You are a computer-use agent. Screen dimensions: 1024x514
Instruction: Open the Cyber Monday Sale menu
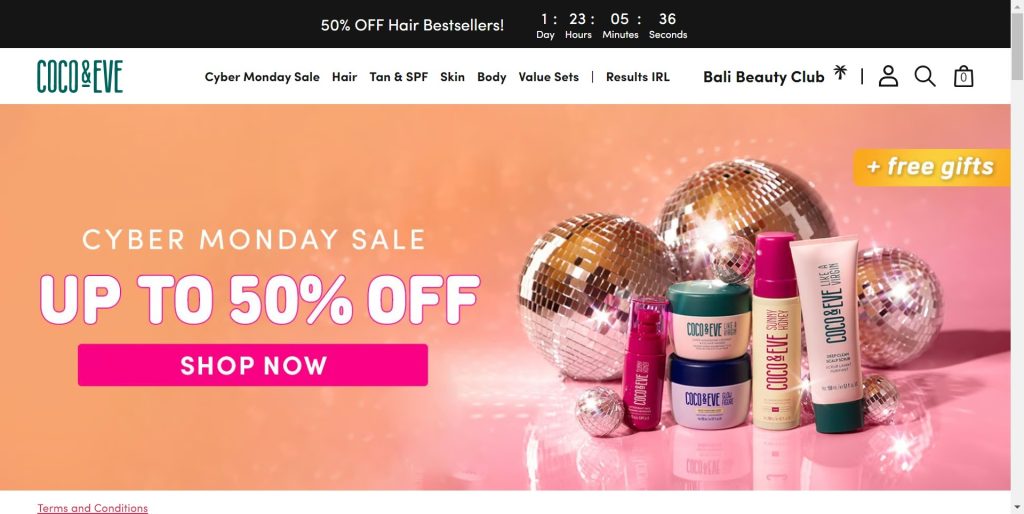point(262,77)
